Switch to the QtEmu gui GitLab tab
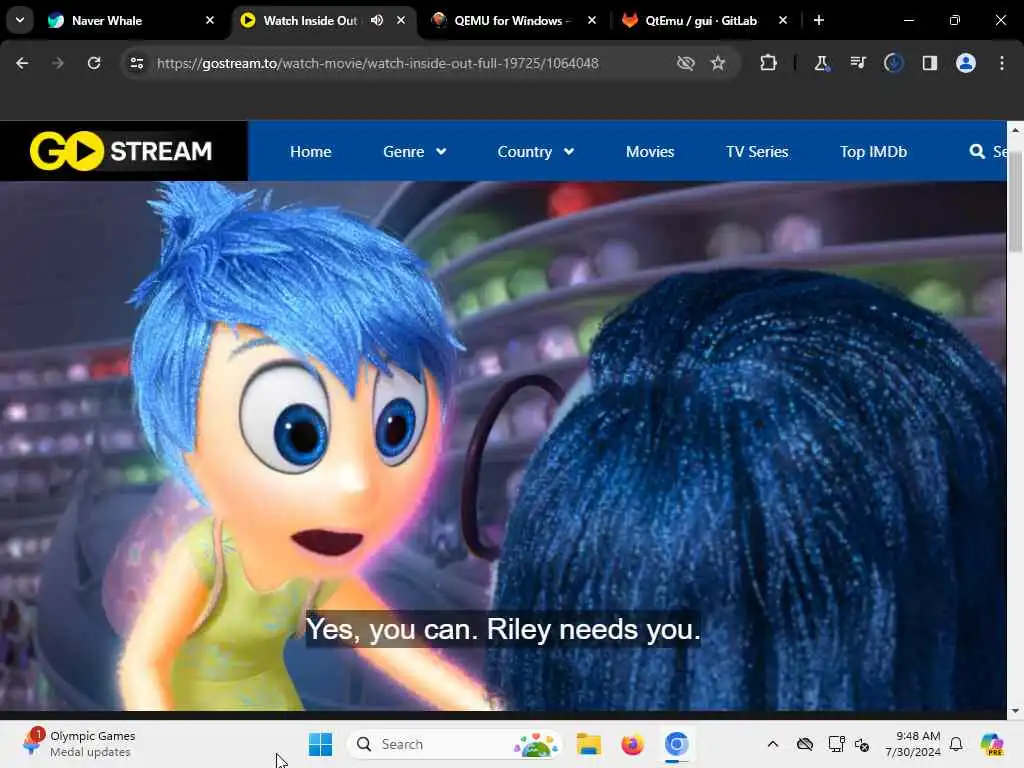The width and height of the screenshot is (1024, 768). coord(701,20)
